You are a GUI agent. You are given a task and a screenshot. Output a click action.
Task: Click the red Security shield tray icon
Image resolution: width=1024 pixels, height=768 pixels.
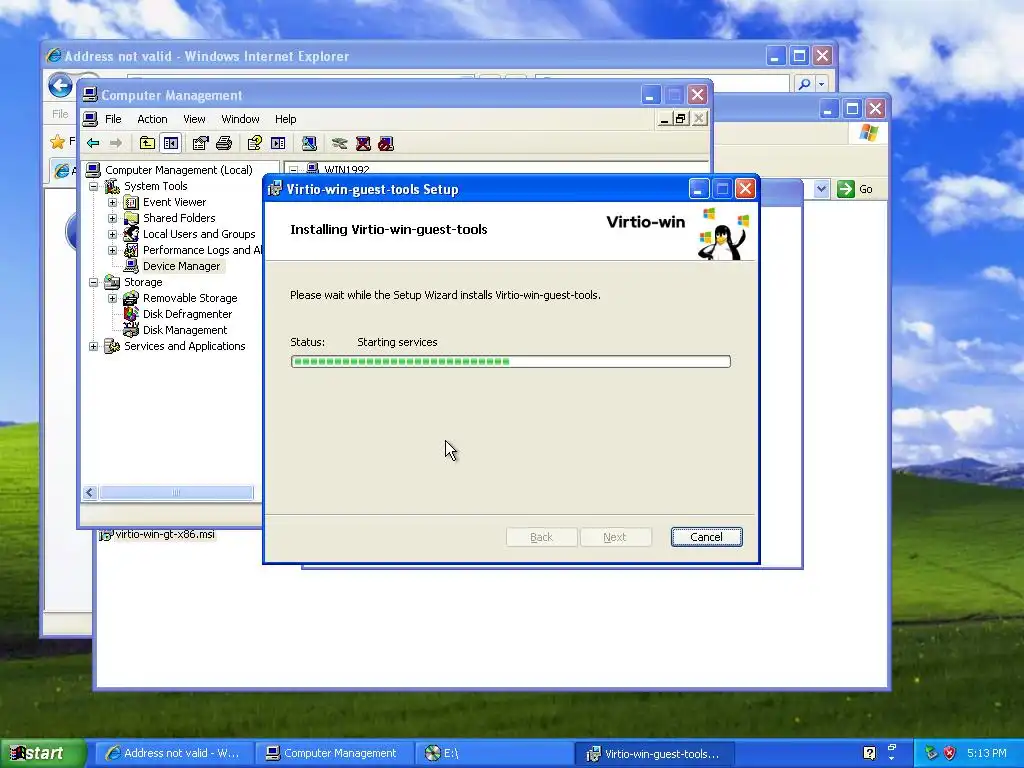click(950, 753)
